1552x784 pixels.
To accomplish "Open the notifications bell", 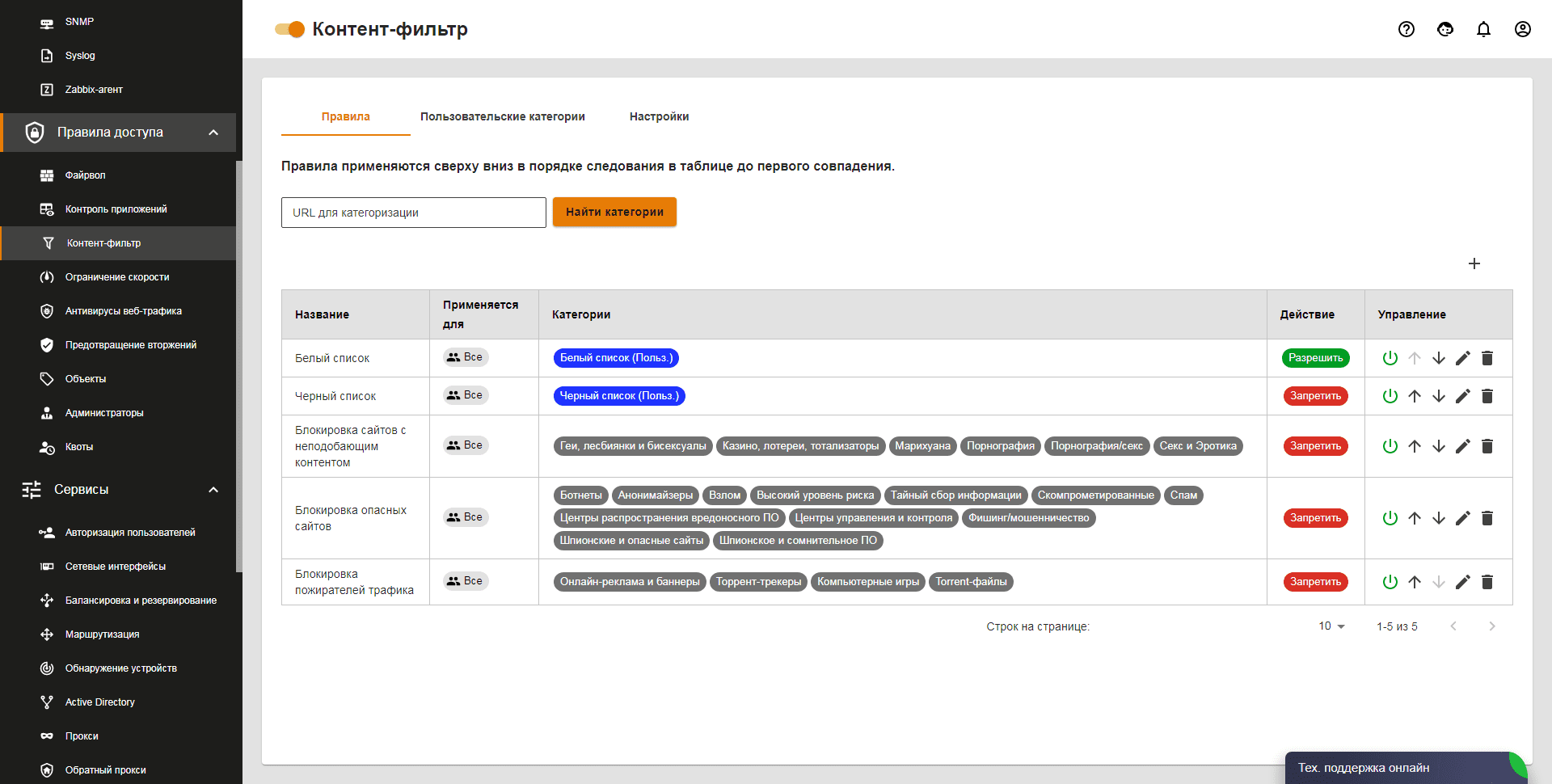I will tap(1483, 29).
